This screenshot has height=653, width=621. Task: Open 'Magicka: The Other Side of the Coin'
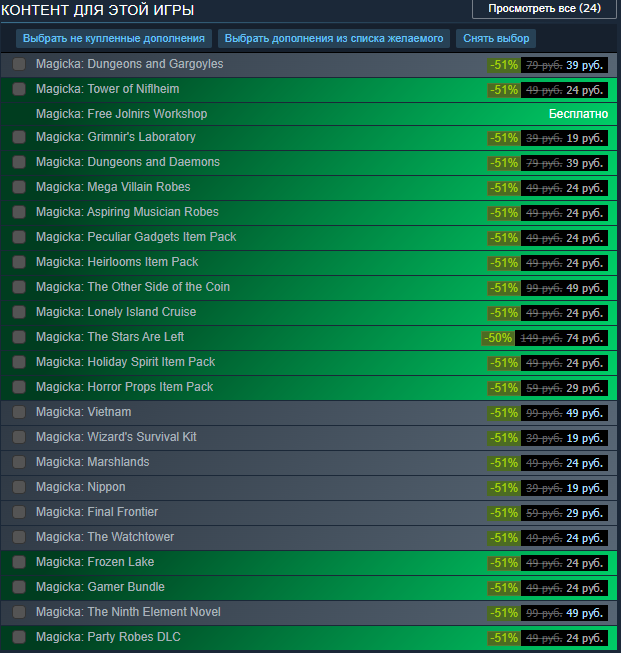pos(133,287)
